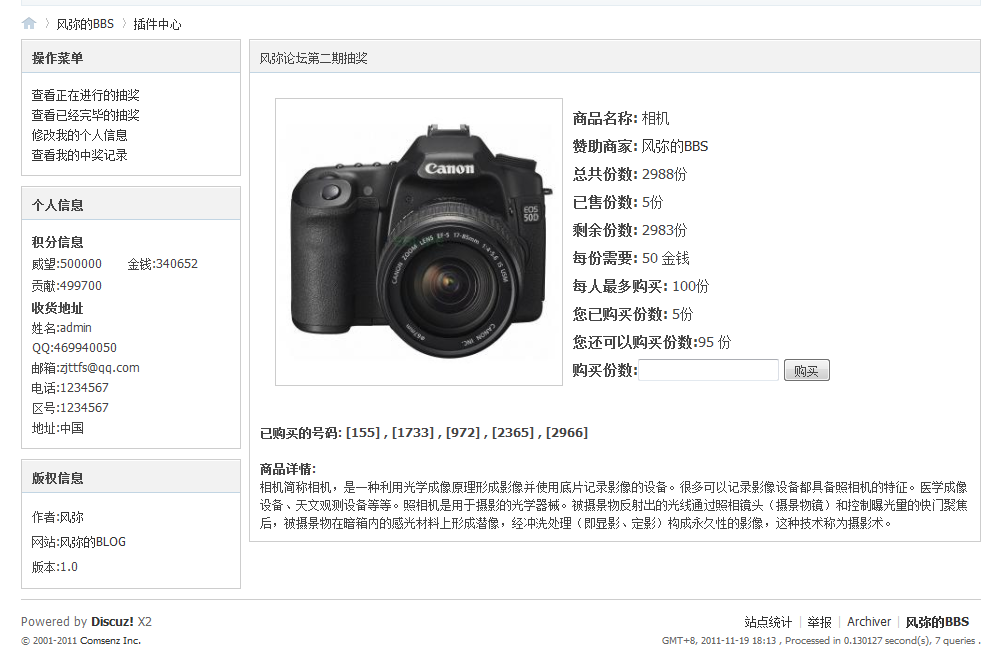Click purchased number [2365]
Screen dimensions: 997x670
pyautogui.click(x=512, y=433)
